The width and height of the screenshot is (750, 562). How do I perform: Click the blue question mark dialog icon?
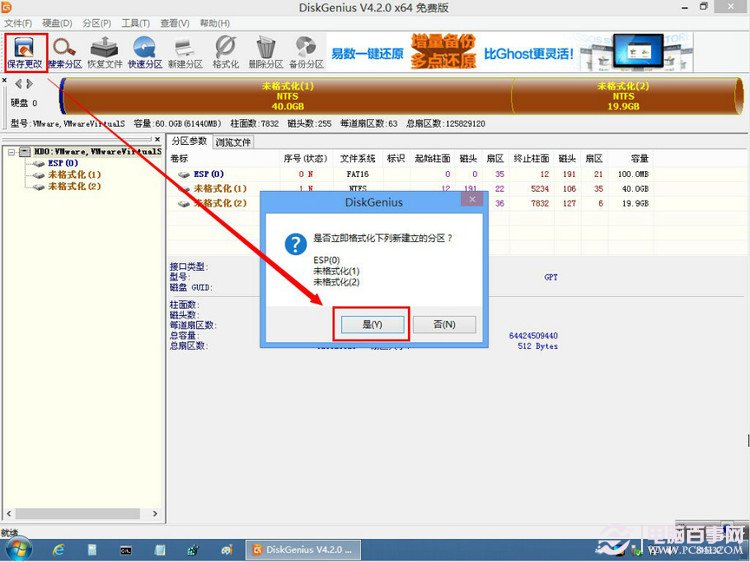tap(296, 244)
